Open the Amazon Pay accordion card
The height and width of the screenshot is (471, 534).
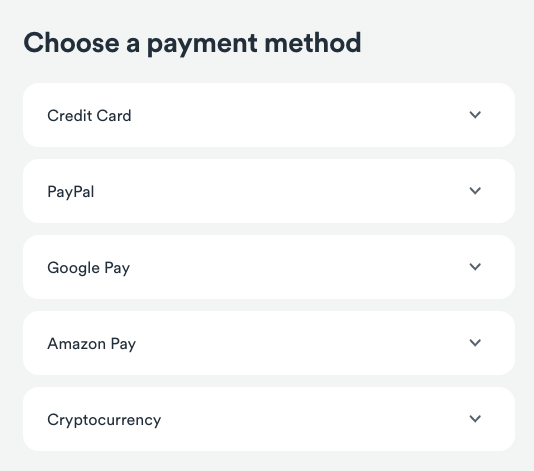pos(269,343)
